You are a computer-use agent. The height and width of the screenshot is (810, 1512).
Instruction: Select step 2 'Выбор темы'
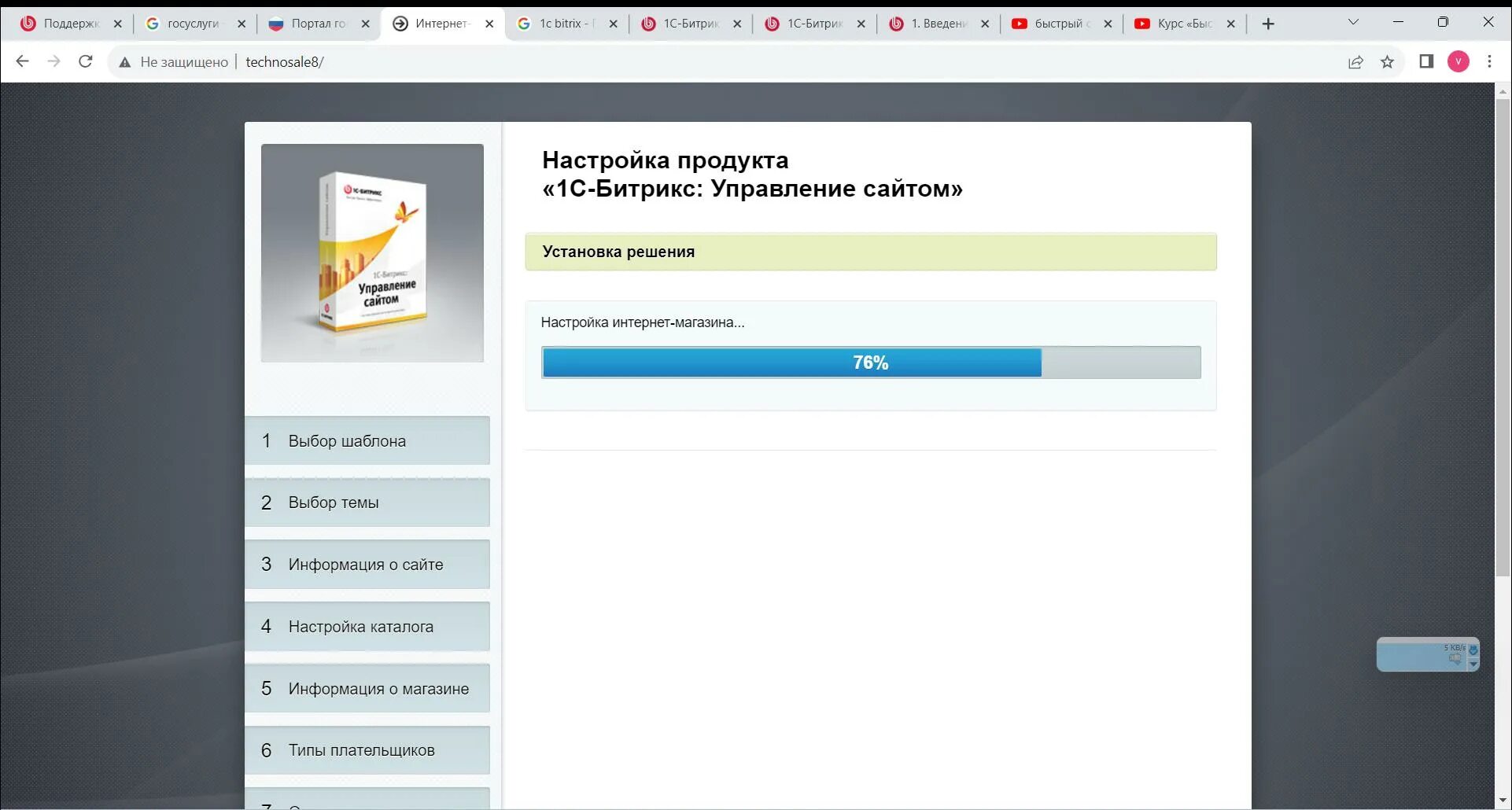click(367, 503)
